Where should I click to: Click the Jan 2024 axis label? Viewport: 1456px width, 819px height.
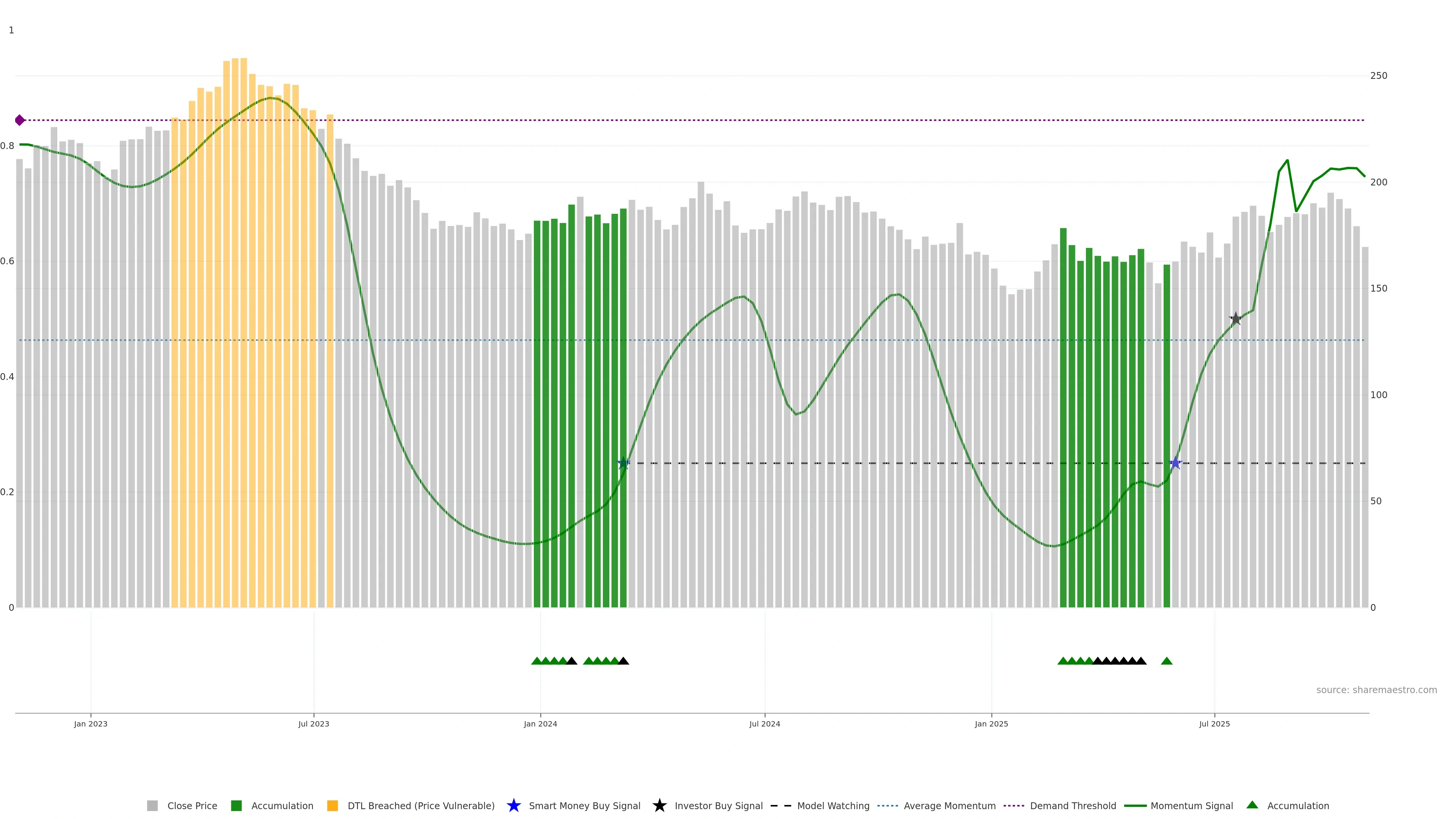pyautogui.click(x=540, y=723)
